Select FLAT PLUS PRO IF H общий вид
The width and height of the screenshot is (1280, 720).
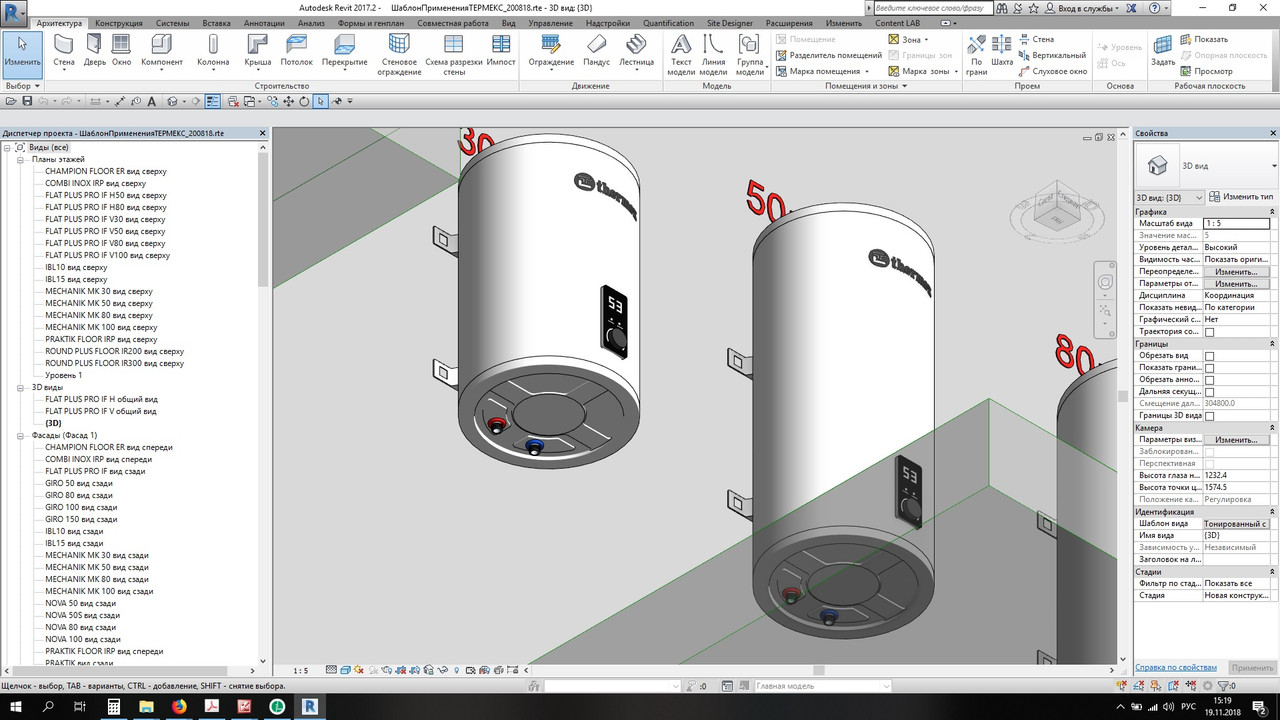click(101, 399)
